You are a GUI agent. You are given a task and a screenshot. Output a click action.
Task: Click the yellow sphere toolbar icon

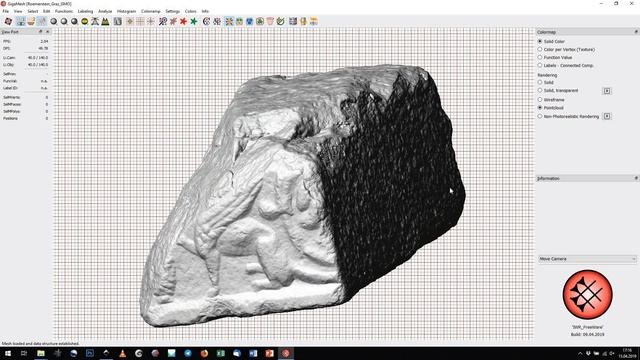pyautogui.click(x=84, y=21)
